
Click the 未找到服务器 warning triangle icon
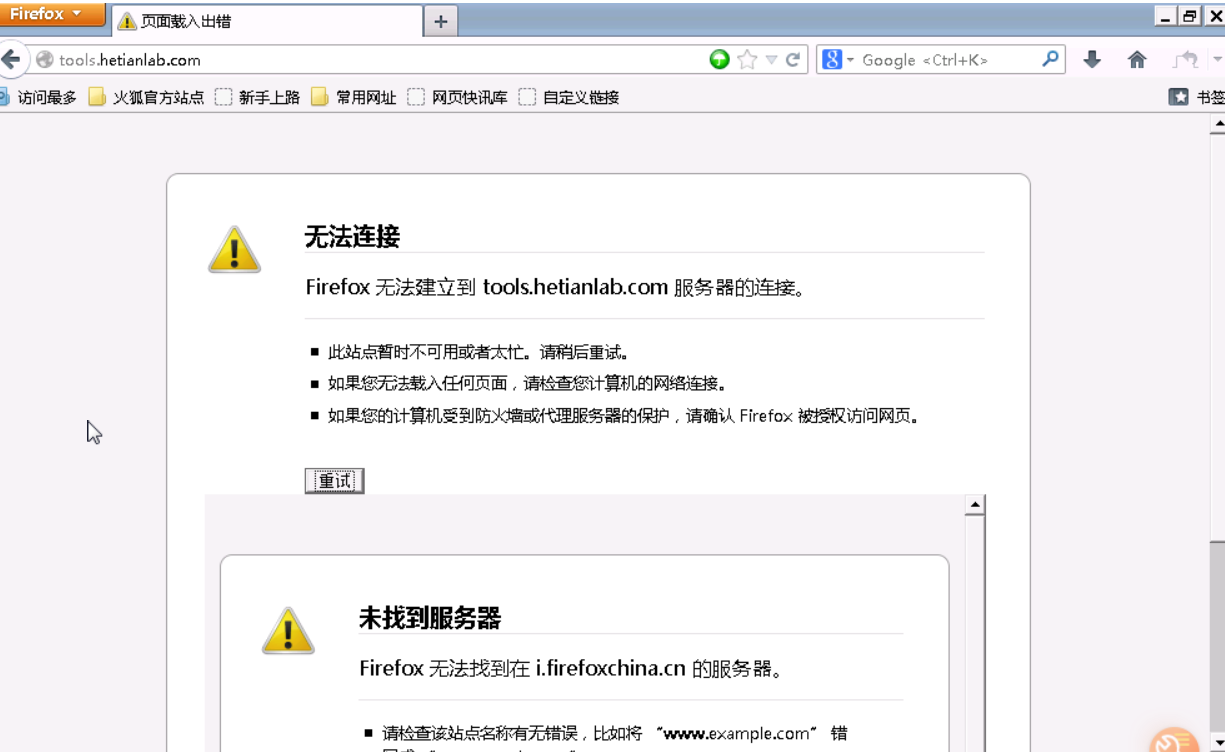pos(288,631)
